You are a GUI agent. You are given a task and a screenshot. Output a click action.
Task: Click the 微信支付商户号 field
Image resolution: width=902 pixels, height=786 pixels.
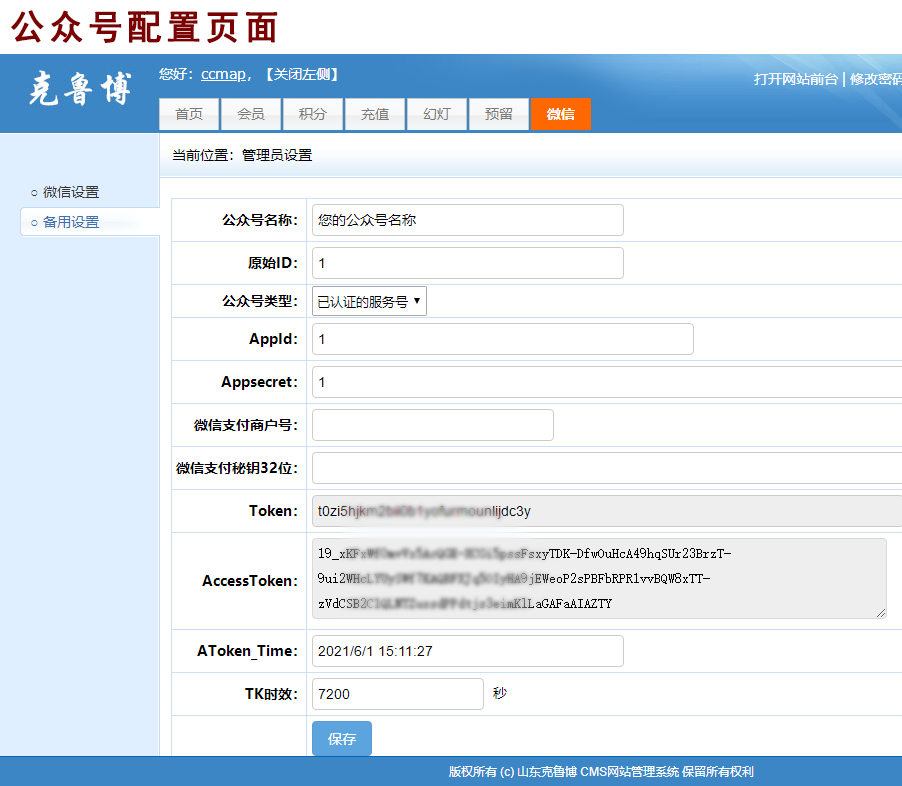coord(432,425)
